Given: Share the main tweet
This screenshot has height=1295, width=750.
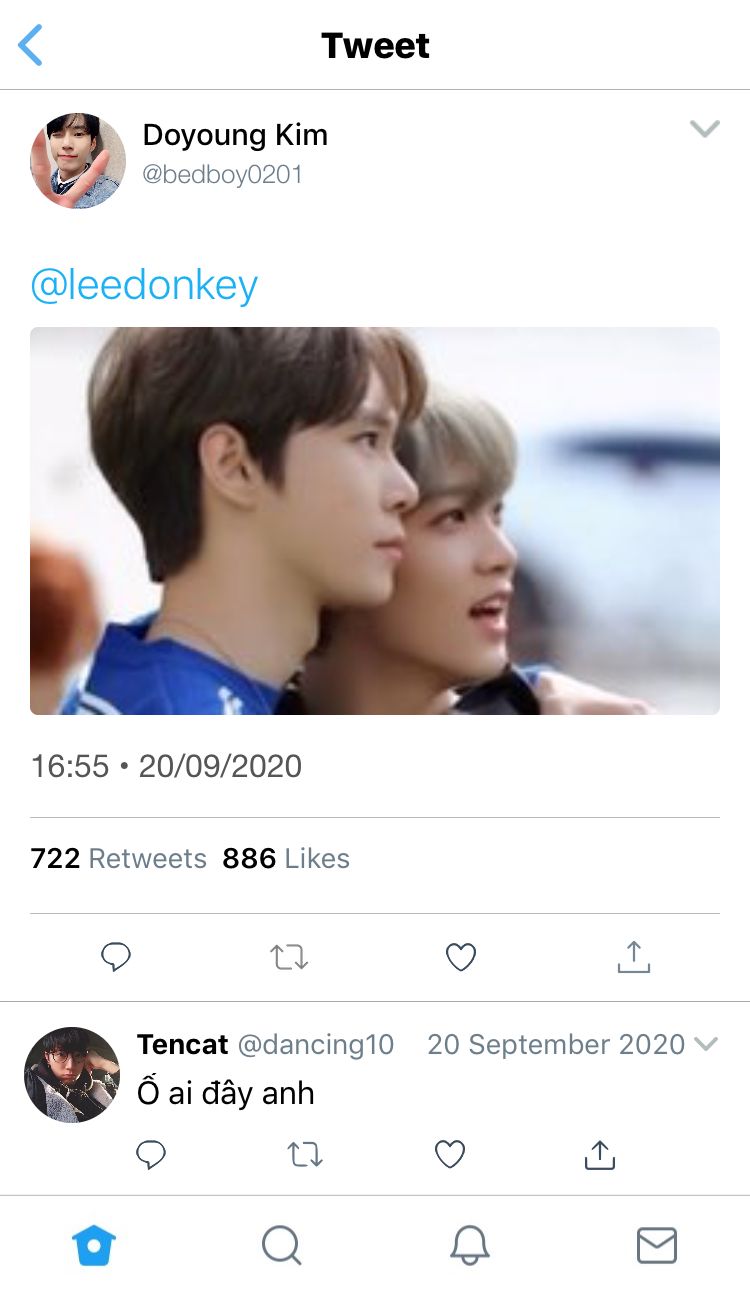Looking at the screenshot, I should pyautogui.click(x=633, y=957).
